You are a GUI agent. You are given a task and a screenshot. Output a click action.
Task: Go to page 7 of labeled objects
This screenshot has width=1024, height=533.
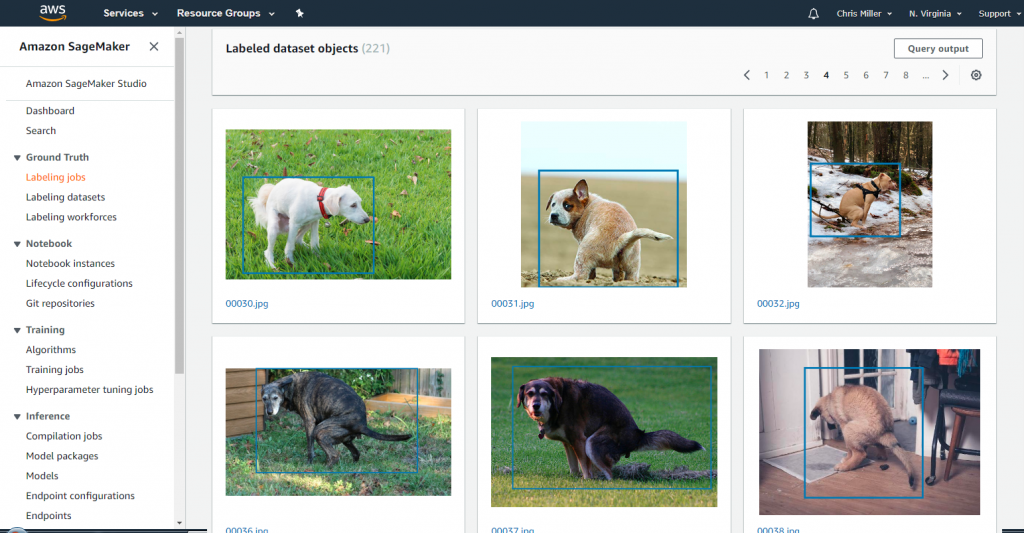(x=886, y=75)
